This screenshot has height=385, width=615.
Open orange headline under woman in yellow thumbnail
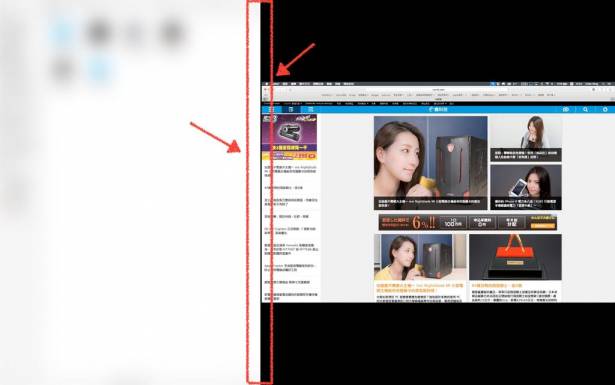(x=420, y=288)
